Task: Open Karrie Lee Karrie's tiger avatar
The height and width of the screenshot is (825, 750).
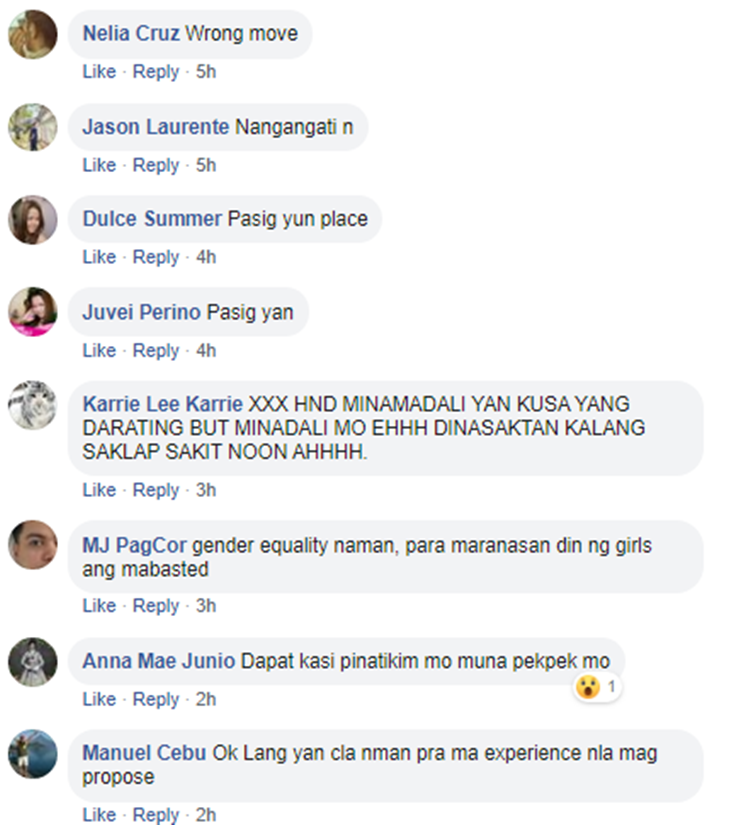Action: click(33, 405)
